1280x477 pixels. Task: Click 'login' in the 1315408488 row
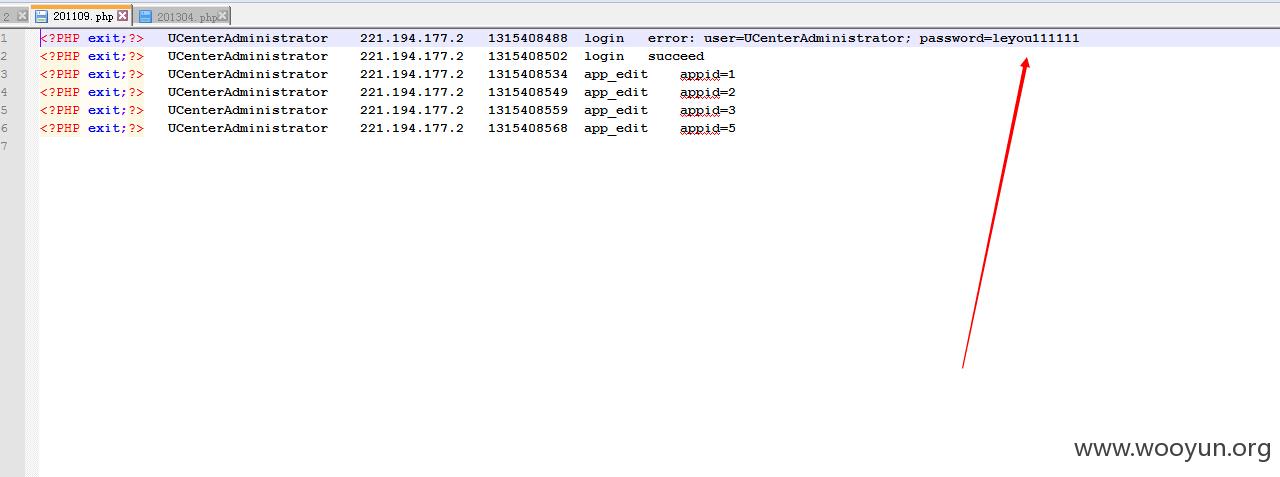[604, 38]
